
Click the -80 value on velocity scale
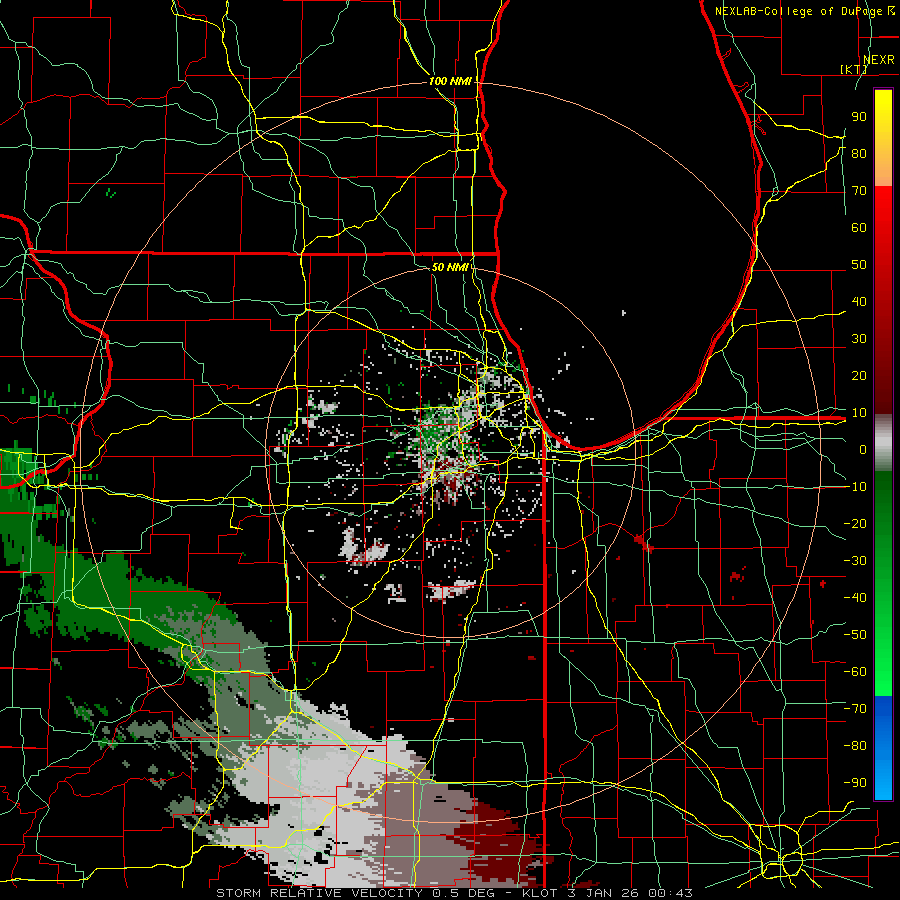855,746
